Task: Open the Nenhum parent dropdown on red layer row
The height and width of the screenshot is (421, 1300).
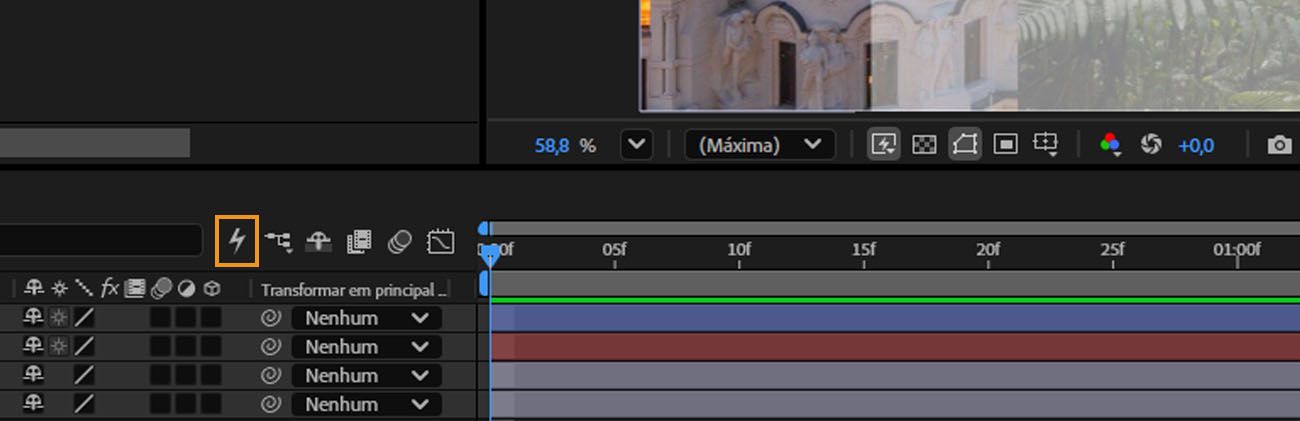Action: 366,347
